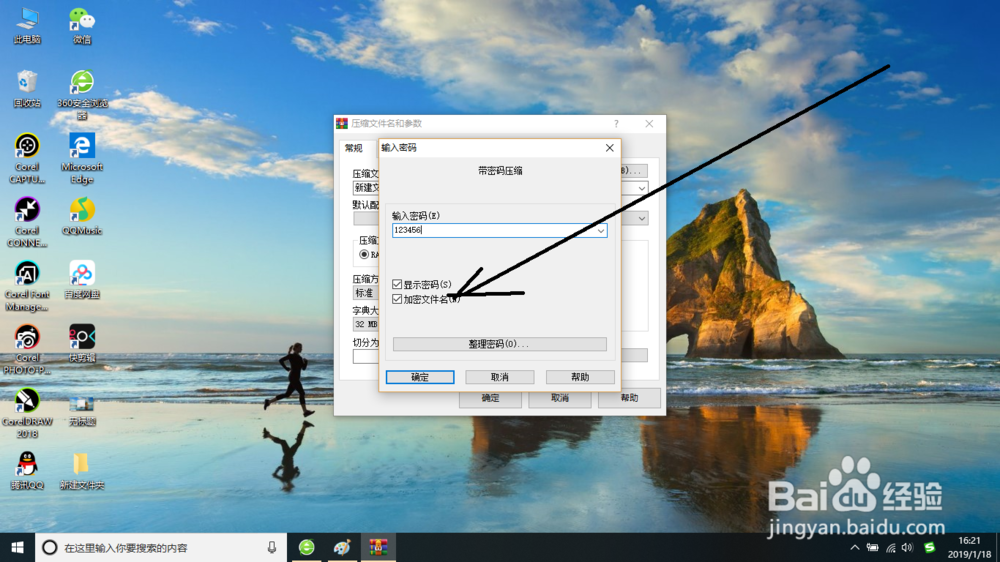Open the General tab in archive dialog
The image size is (1000, 562).
tap(354, 148)
